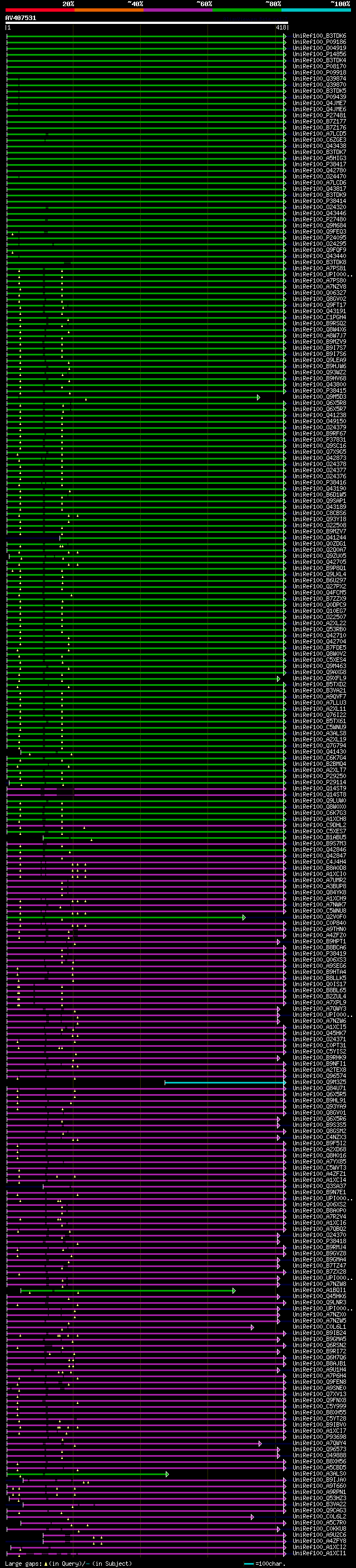This screenshot has height=1568, width=356.
Task: Select the UniRef100_A7PS81 hit
Action: point(319,269)
